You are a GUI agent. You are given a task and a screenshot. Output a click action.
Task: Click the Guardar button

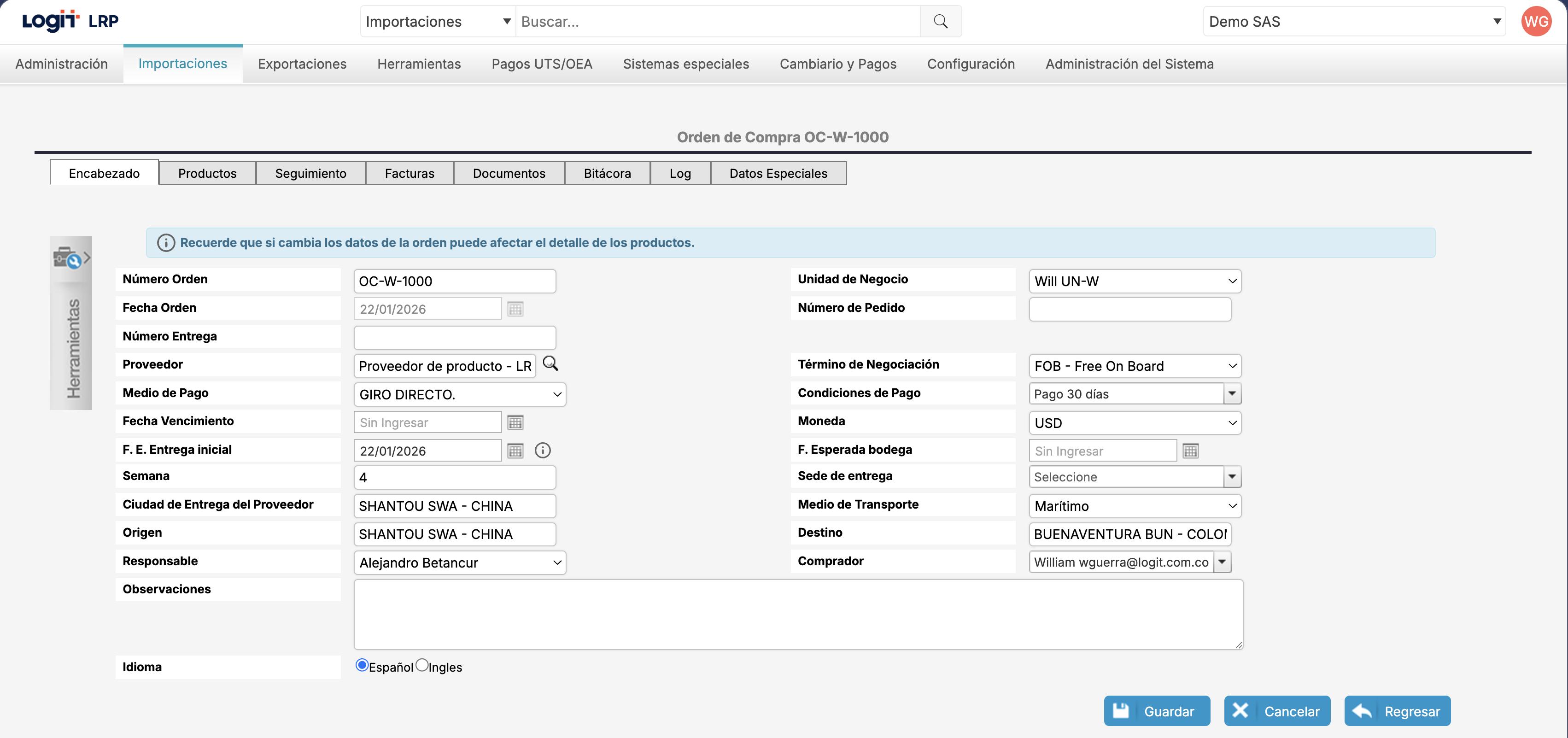(x=1157, y=711)
